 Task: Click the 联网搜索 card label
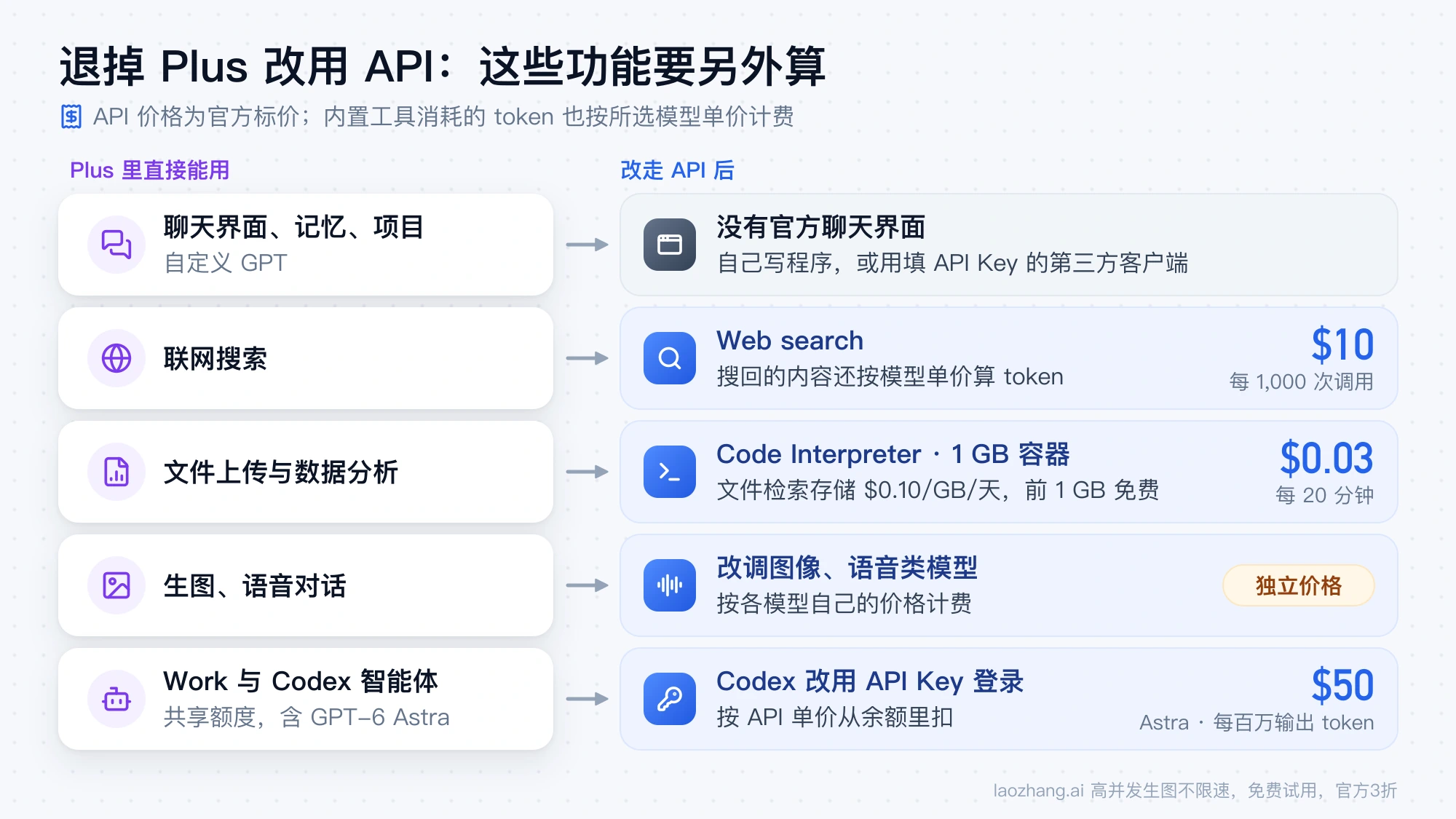215,358
